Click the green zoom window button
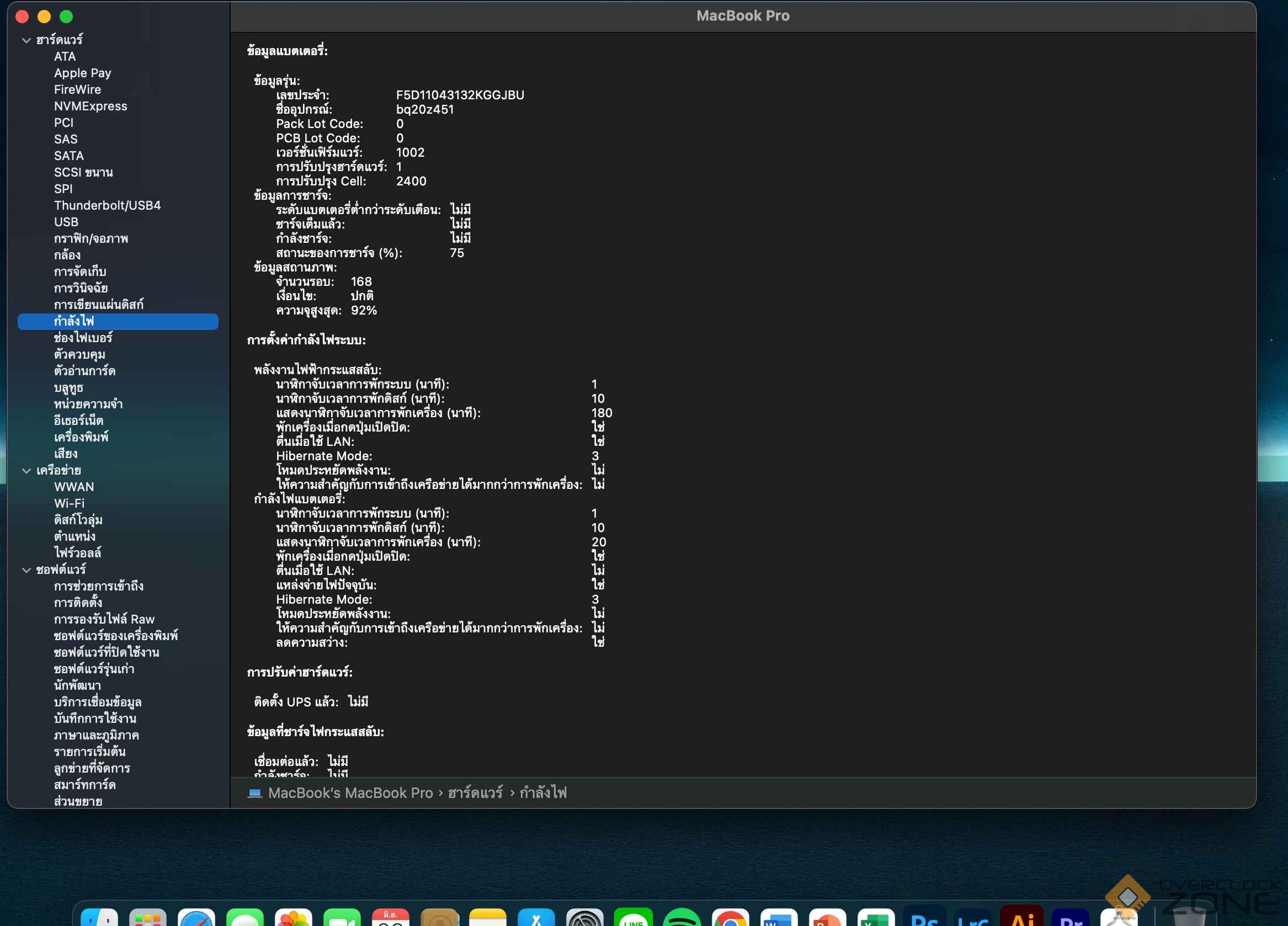Viewport: 1288px width, 926px height. (x=66, y=17)
